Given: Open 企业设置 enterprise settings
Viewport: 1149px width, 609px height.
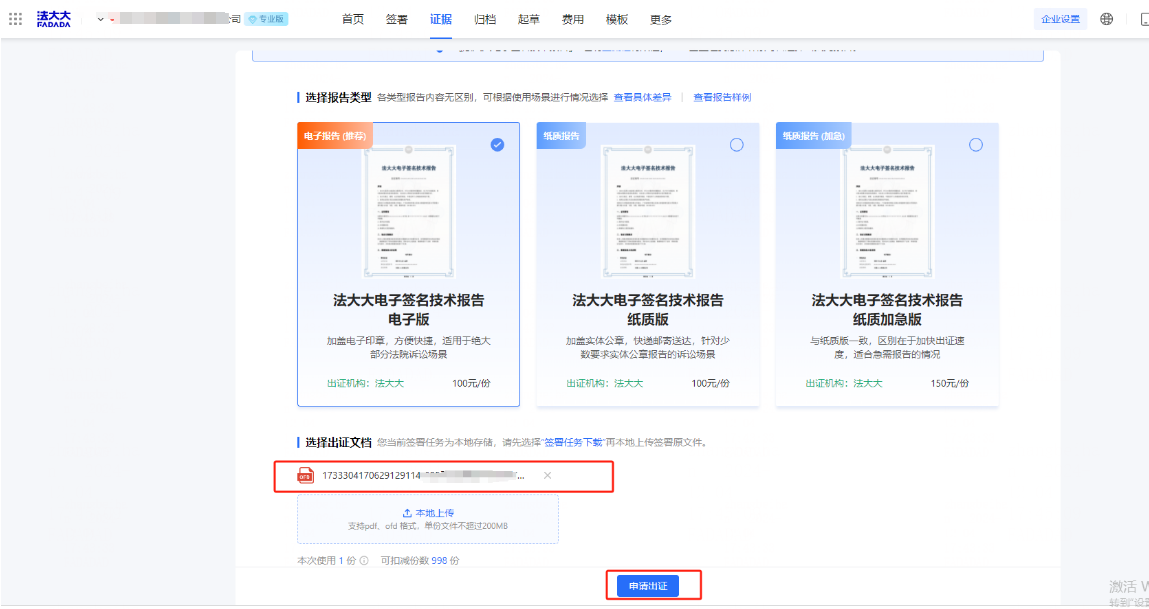Looking at the screenshot, I should pyautogui.click(x=1060, y=19).
